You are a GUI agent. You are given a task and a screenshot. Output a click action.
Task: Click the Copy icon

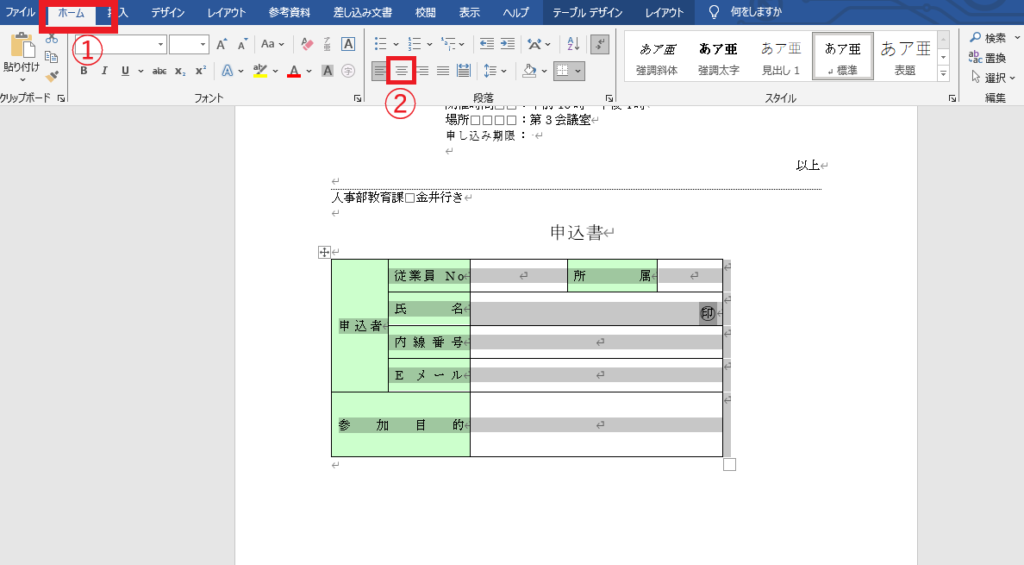(x=52, y=57)
